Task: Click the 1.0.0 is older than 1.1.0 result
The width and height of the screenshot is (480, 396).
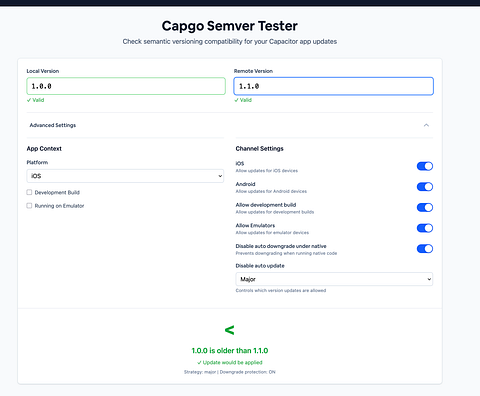Action: point(230,351)
